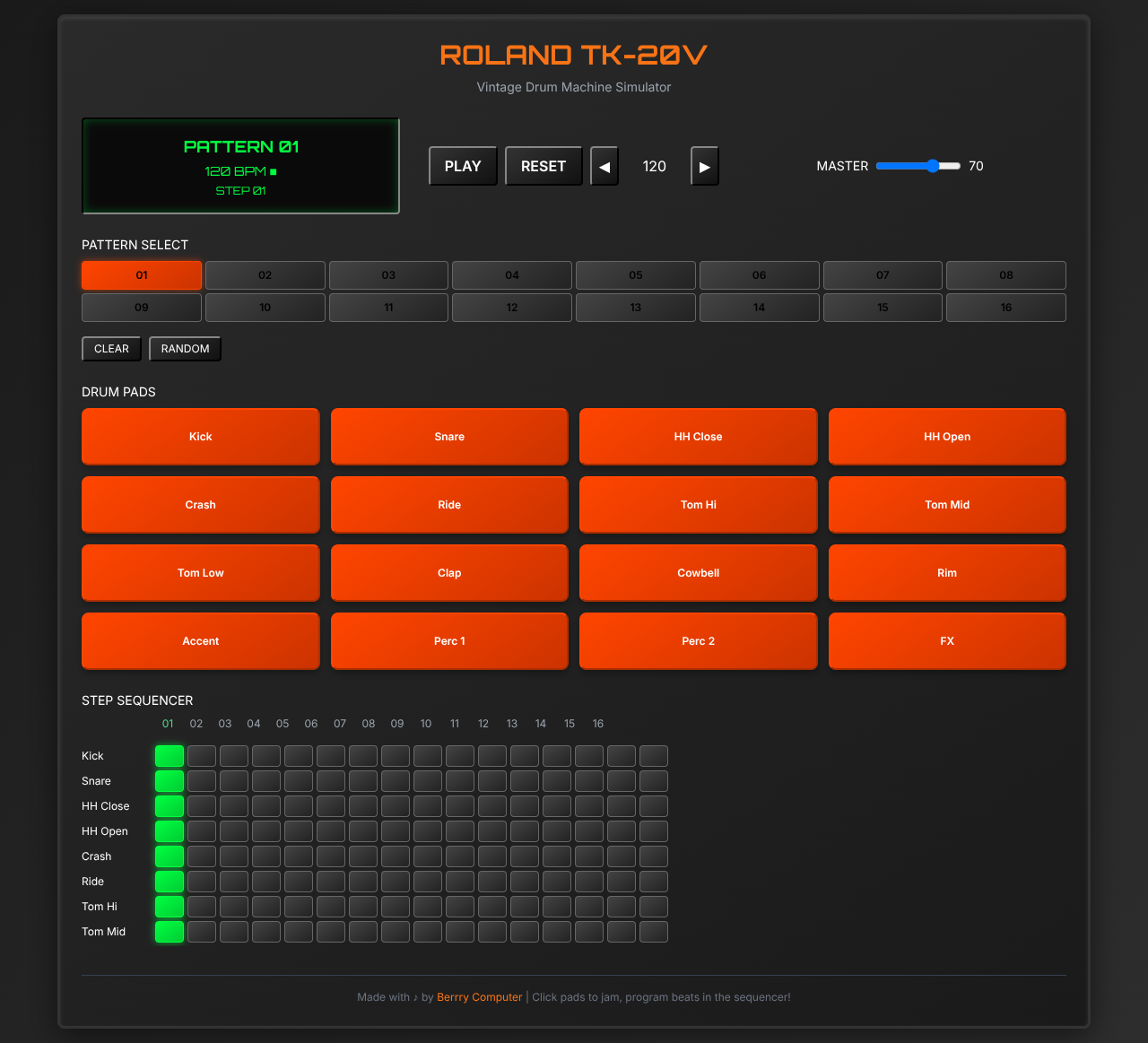Toggle Kick step 01 in sequencer
1148x1043 pixels.
pos(170,756)
